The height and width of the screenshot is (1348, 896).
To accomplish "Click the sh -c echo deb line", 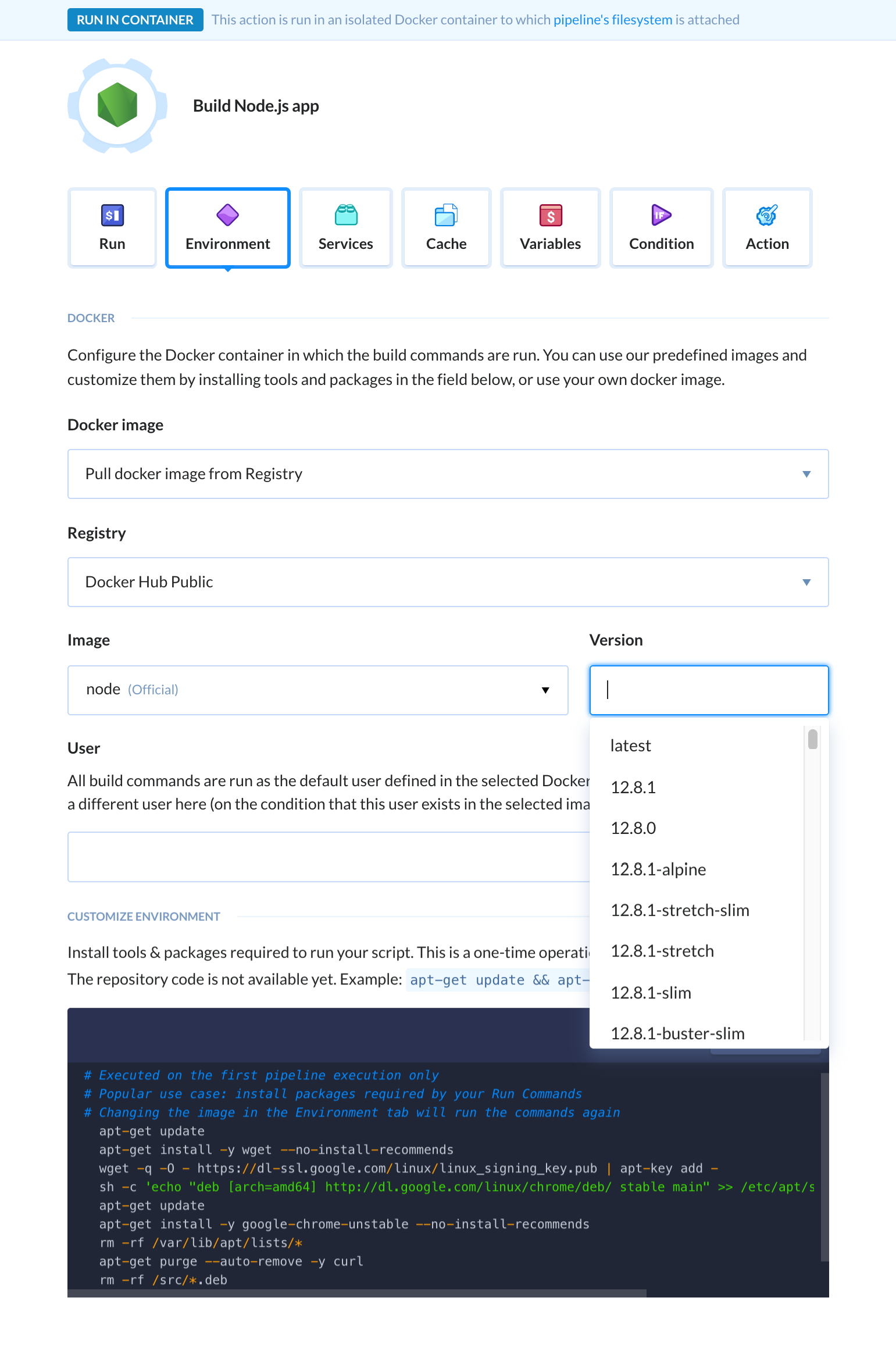I will click(456, 1187).
